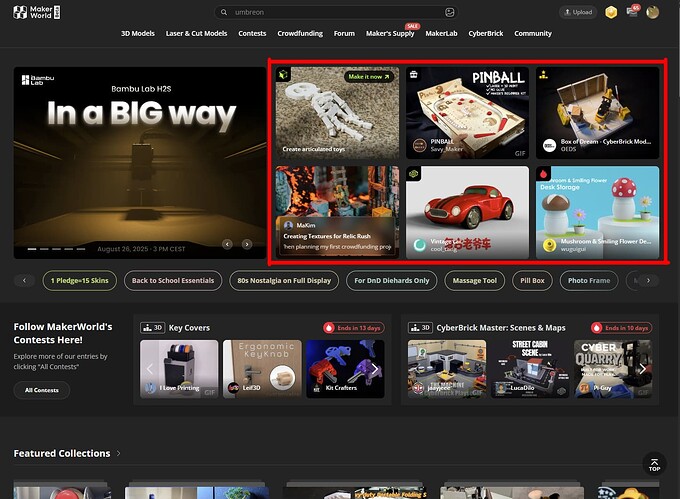Show next banner slide arrow
Viewport: 680px width, 499px height.
pos(247,244)
